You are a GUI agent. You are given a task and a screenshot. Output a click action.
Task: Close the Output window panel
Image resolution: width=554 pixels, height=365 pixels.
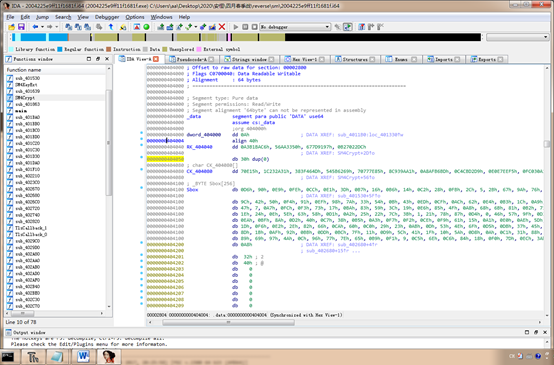click(545, 332)
